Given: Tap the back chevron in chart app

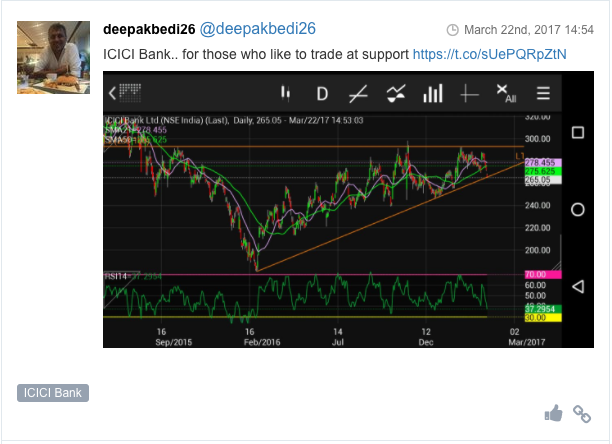Looking at the screenshot, I should click(112, 93).
